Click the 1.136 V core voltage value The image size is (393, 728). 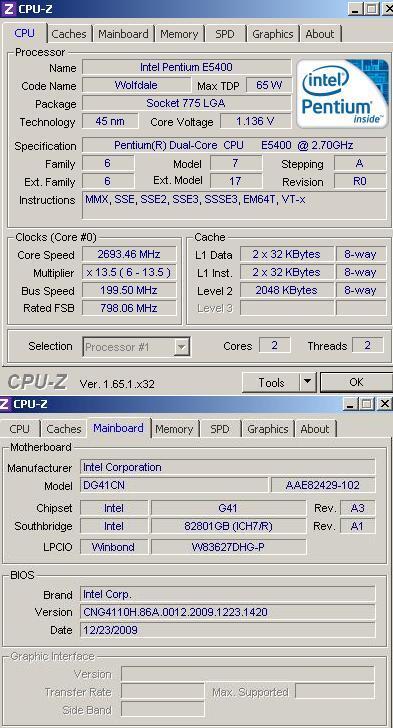click(256, 121)
